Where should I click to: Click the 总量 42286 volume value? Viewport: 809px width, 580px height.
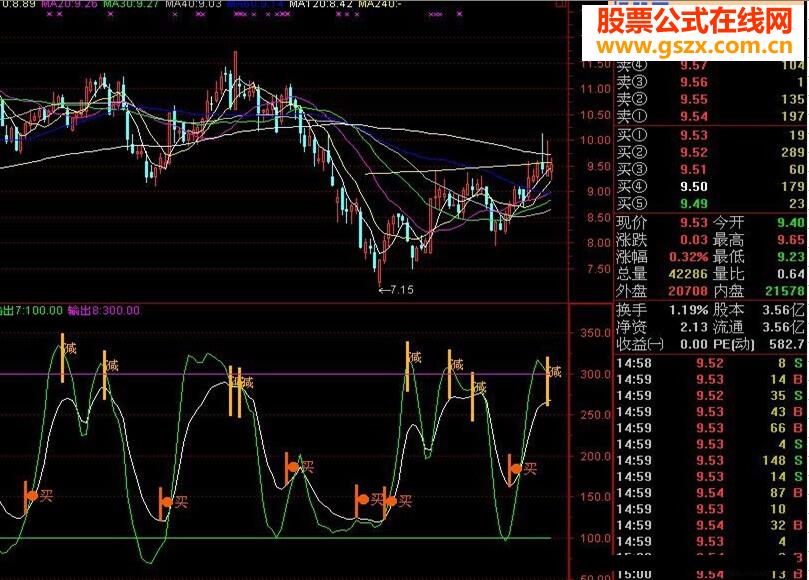tap(688, 274)
